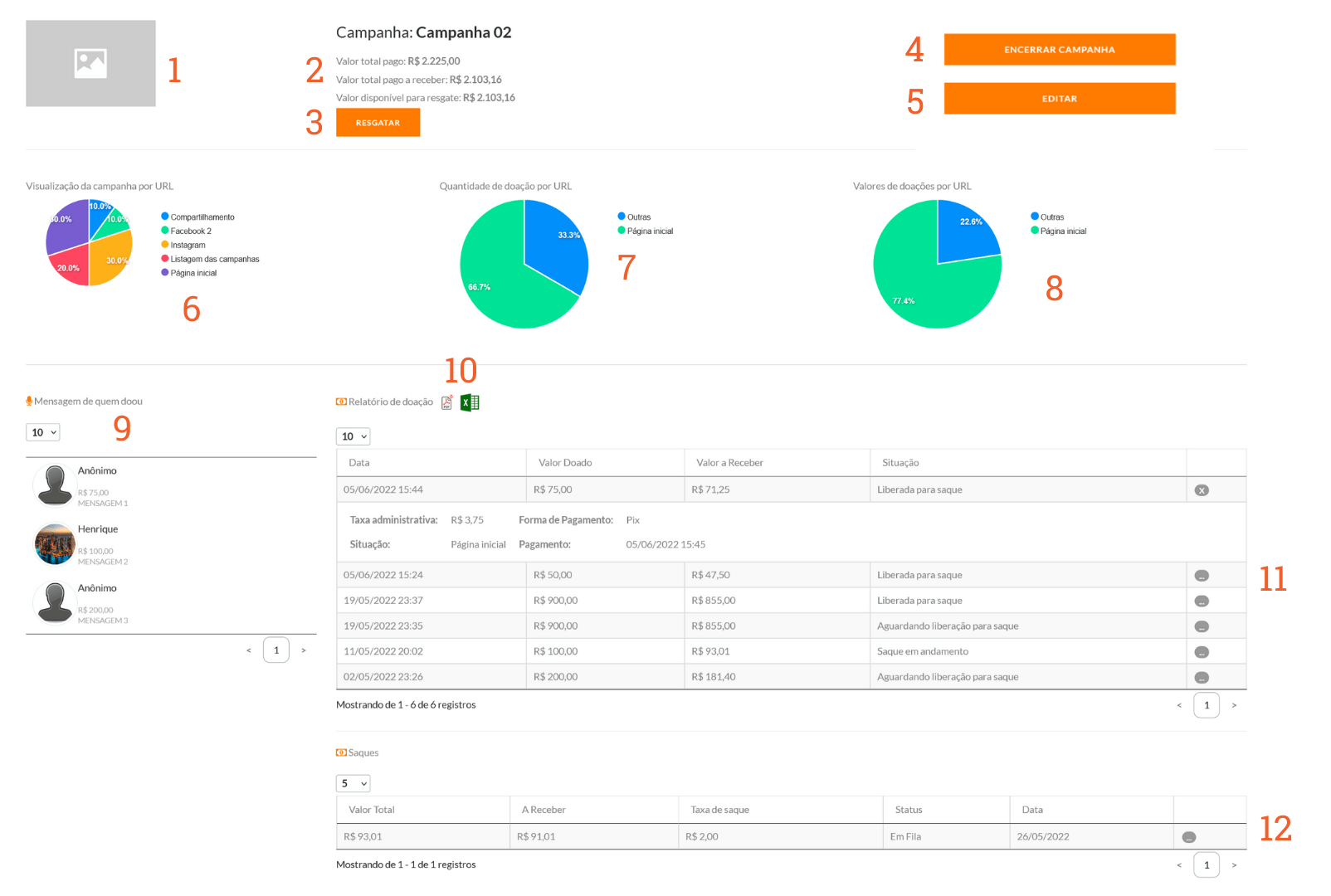This screenshot has height=896, width=1331.
Task: Toggle Instagram legend item in chart
Action: 188,246
